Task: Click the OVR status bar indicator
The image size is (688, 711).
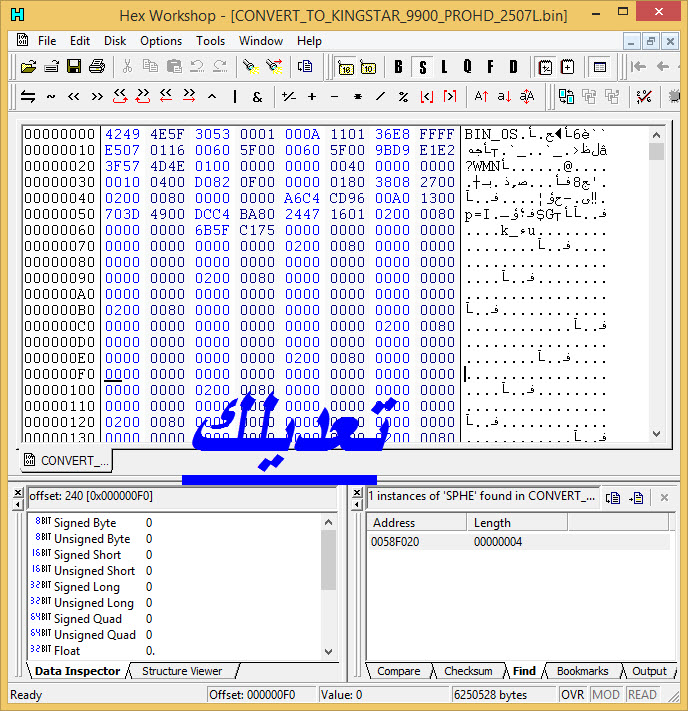Action: tap(572, 695)
